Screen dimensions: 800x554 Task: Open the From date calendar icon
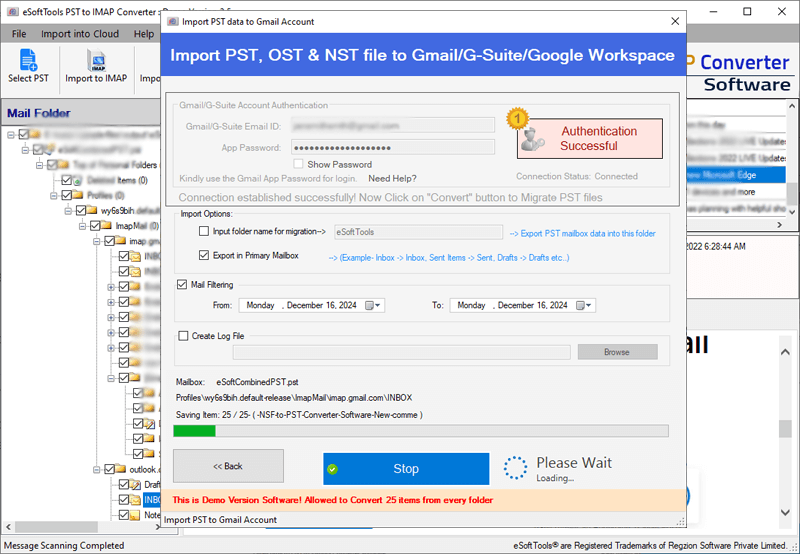coord(369,305)
